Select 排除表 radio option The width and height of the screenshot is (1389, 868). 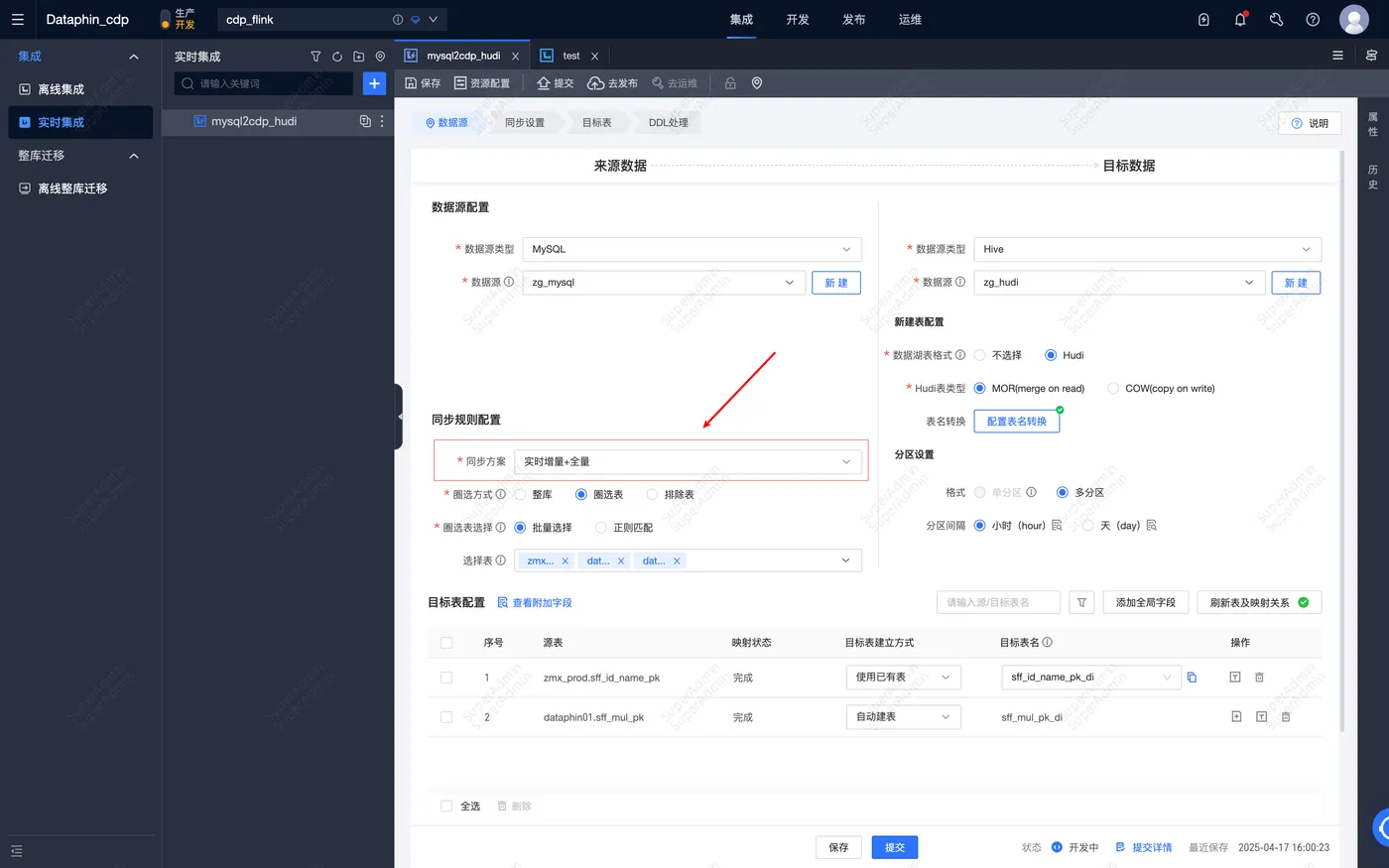[x=652, y=494]
